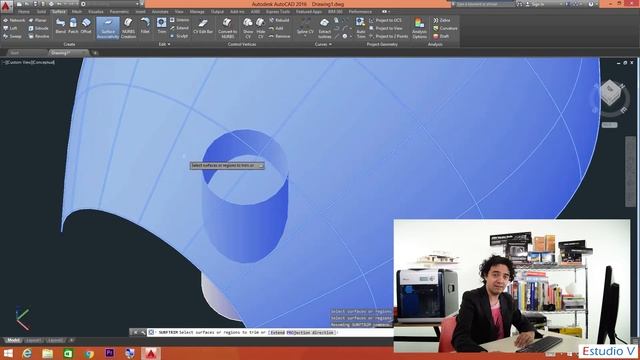Click Project to View
This screenshot has width=640, height=360.
pos(386,28)
